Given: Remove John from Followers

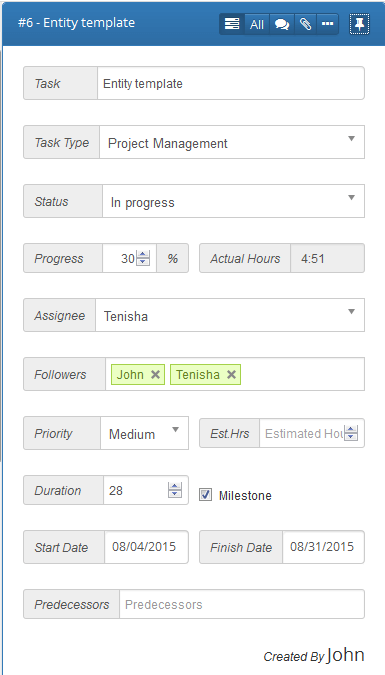Looking at the screenshot, I should [155, 375].
